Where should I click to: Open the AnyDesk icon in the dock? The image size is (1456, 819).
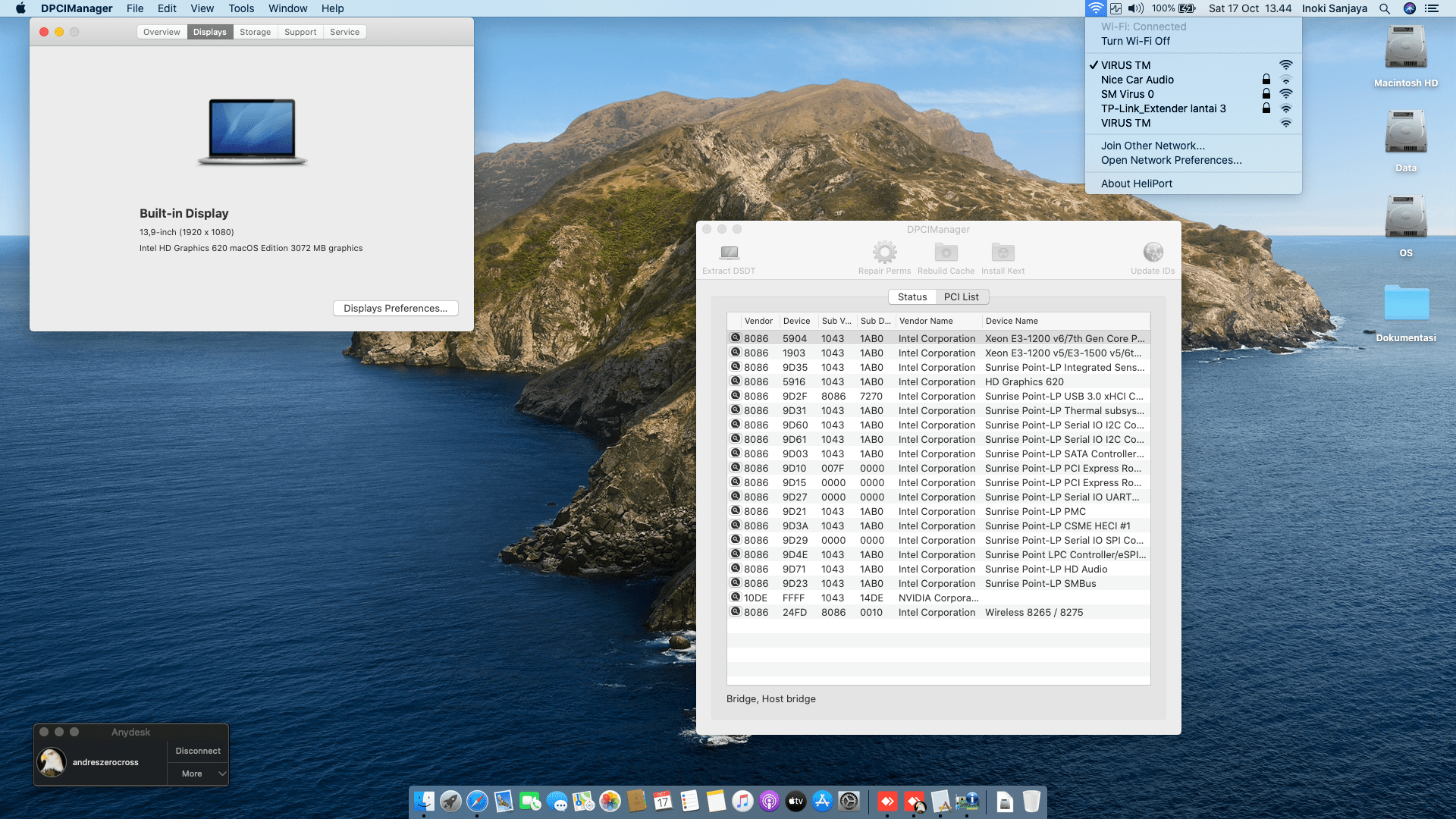(887, 801)
